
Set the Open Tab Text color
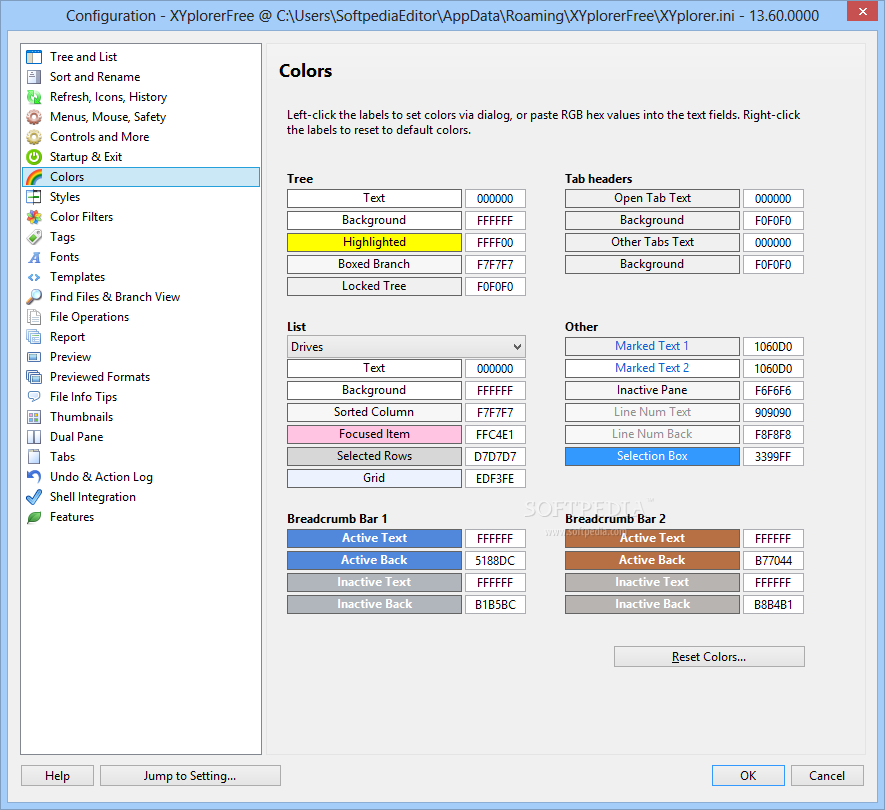652,198
